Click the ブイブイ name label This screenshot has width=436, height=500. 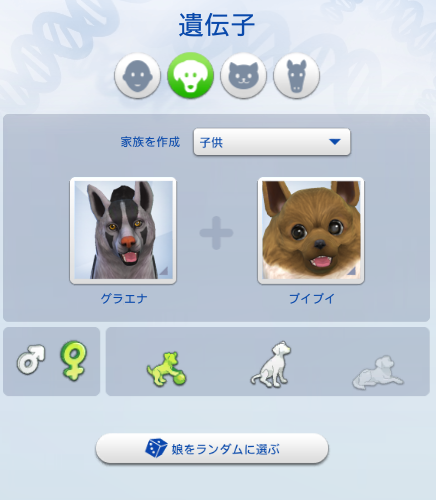pos(311,298)
